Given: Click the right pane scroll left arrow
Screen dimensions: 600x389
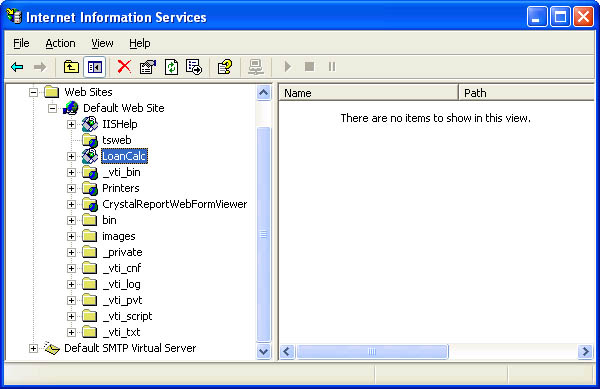Looking at the screenshot, I should [x=287, y=352].
